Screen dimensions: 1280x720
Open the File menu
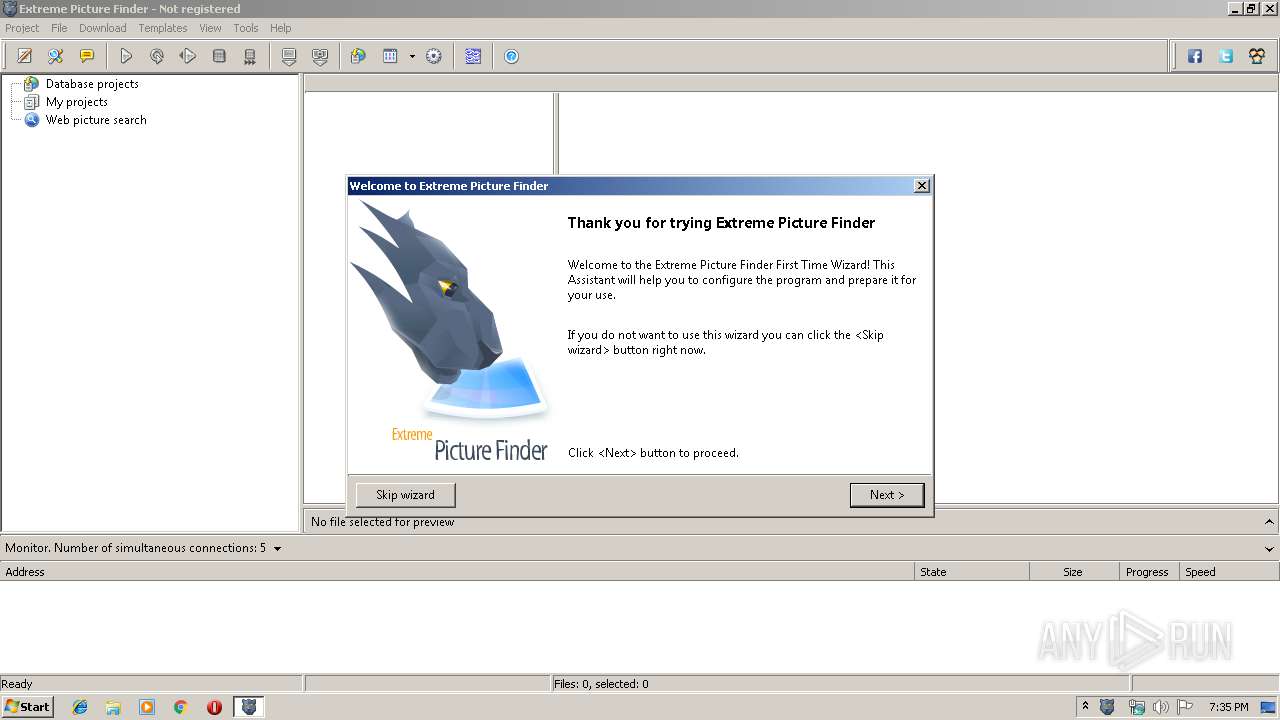click(59, 28)
